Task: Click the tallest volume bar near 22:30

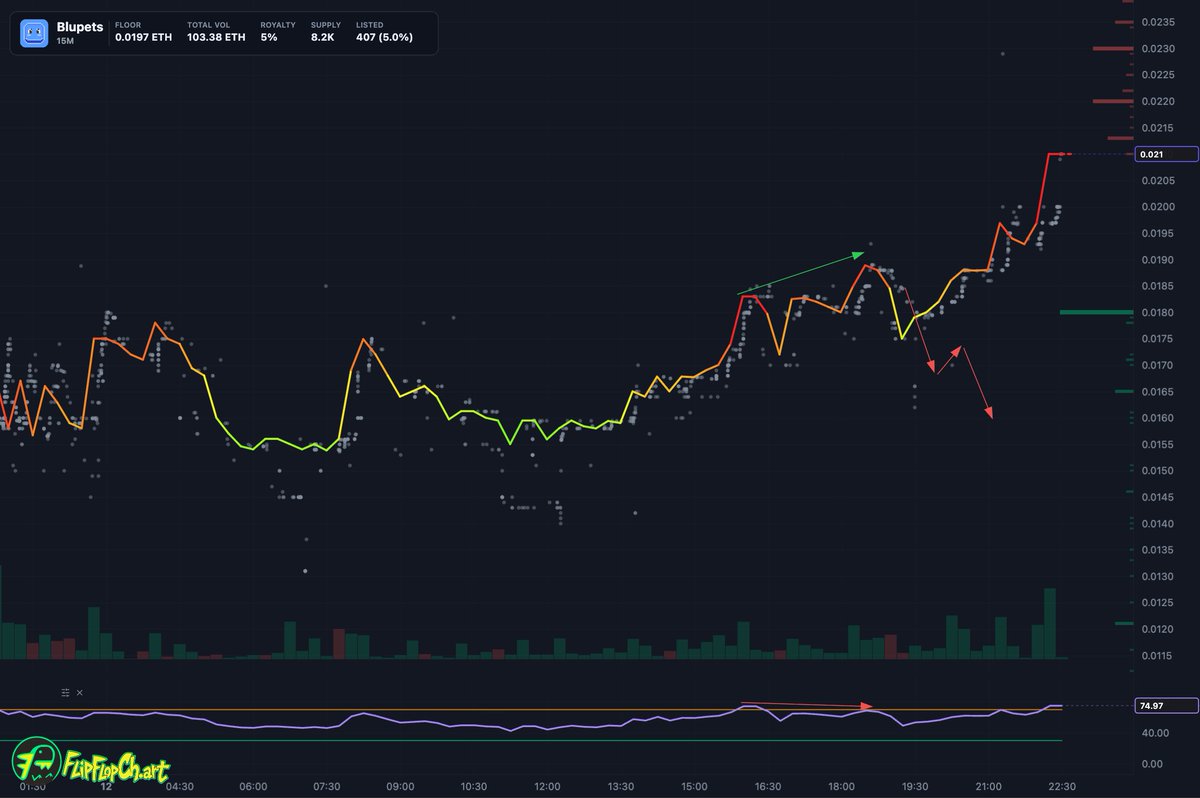Action: pos(1050,623)
